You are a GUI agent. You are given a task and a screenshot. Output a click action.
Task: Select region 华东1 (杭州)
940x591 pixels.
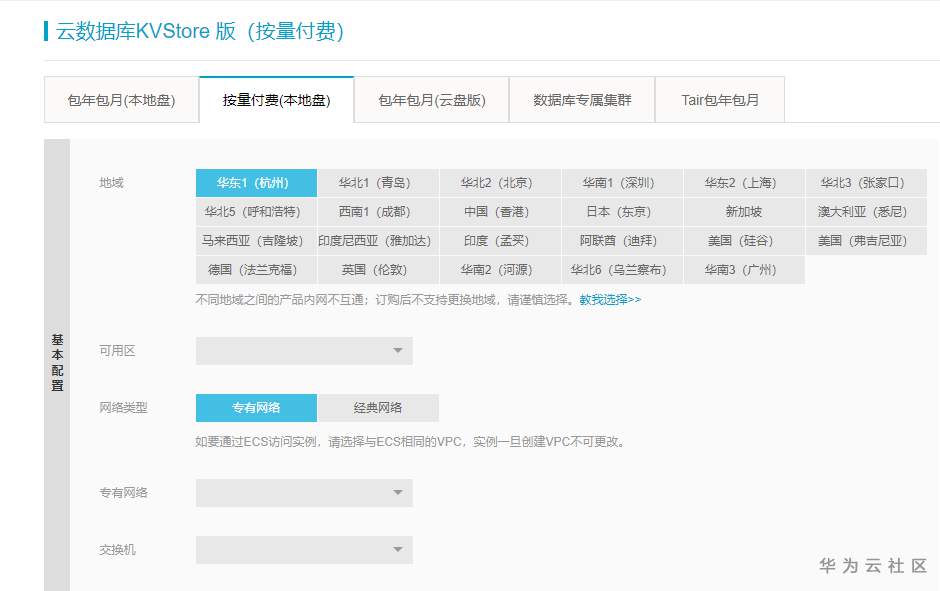pos(257,183)
